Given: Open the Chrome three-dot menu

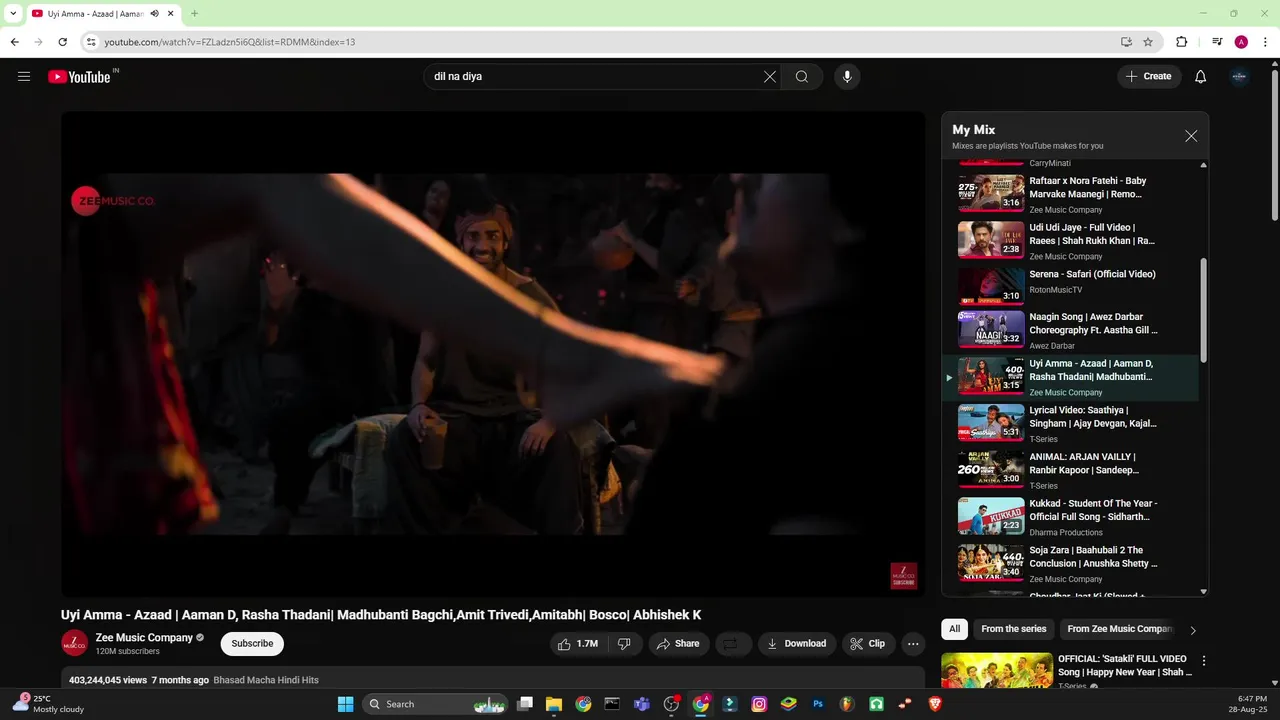Looking at the screenshot, I should pos(1264,42).
